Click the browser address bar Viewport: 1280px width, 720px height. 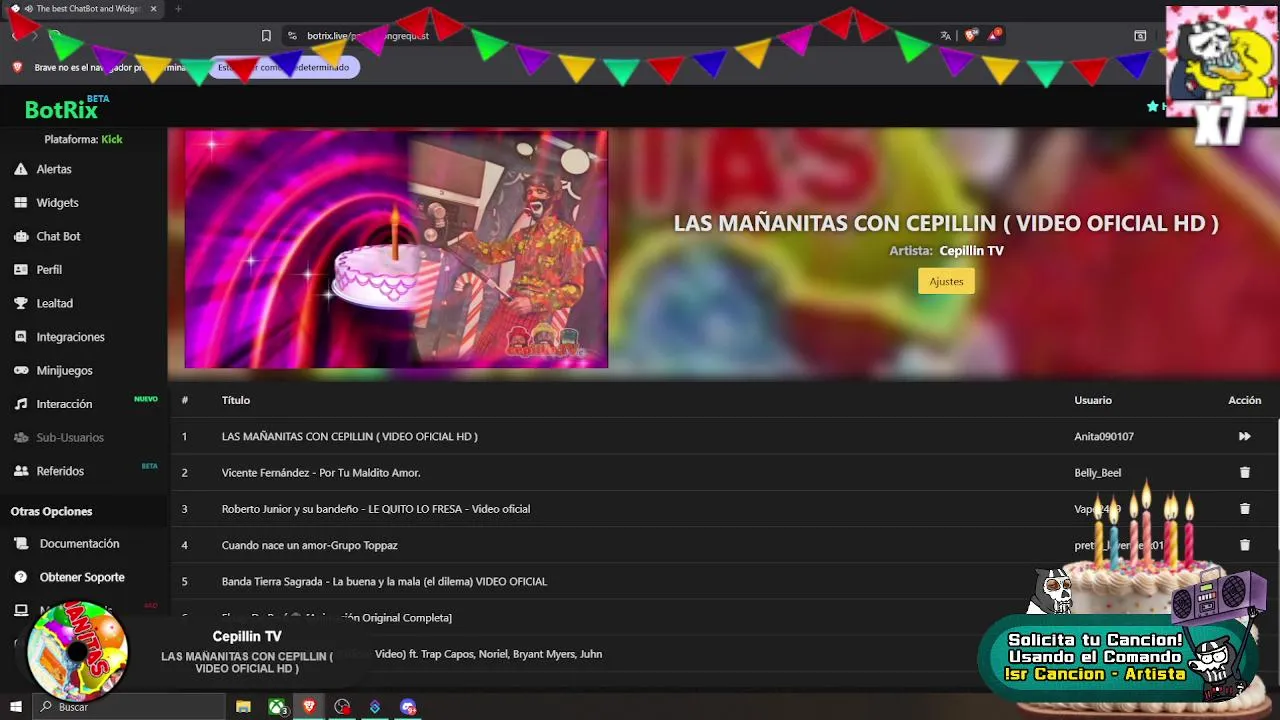[x=610, y=36]
